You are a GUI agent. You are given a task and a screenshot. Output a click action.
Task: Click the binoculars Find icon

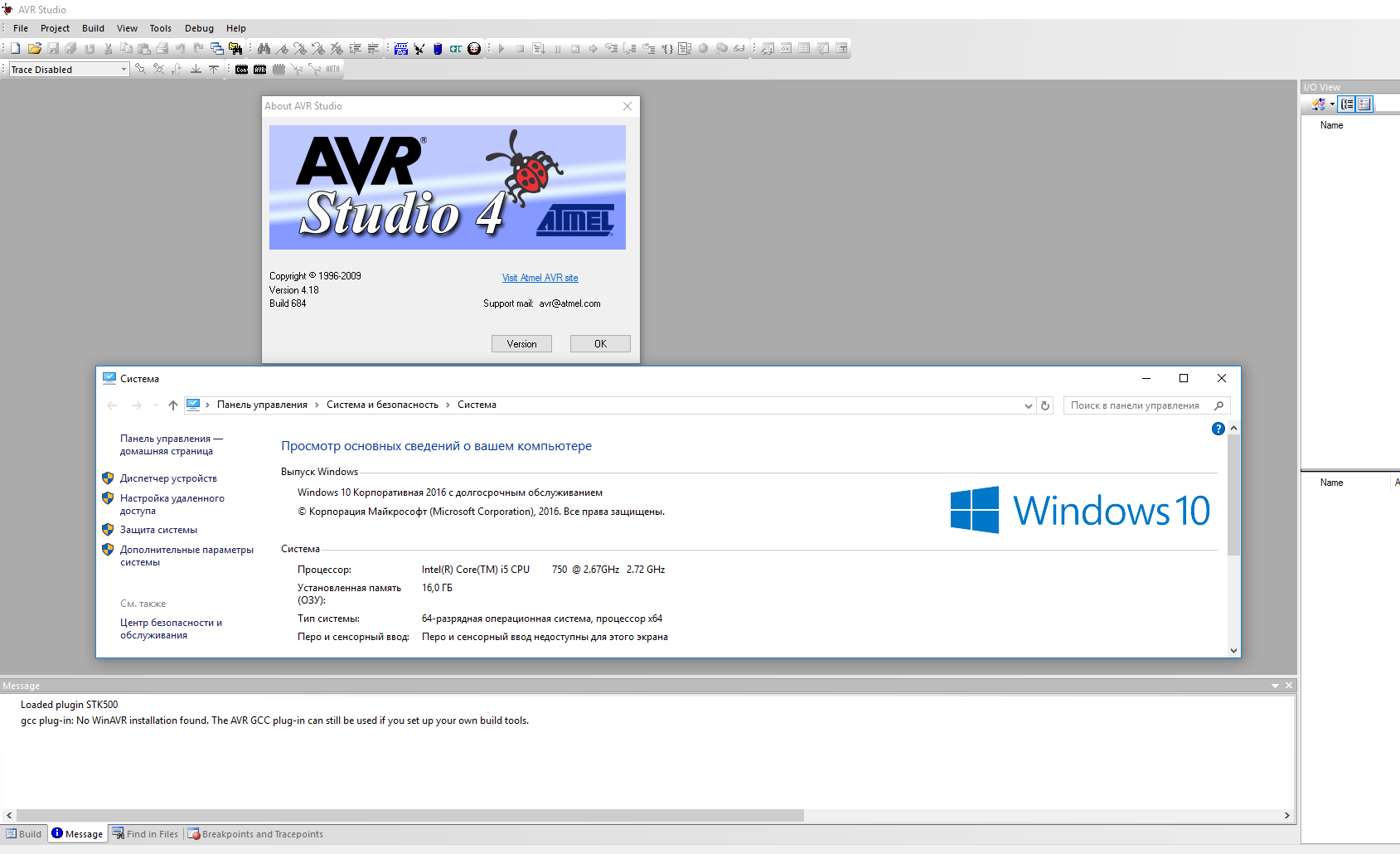pyautogui.click(x=264, y=48)
